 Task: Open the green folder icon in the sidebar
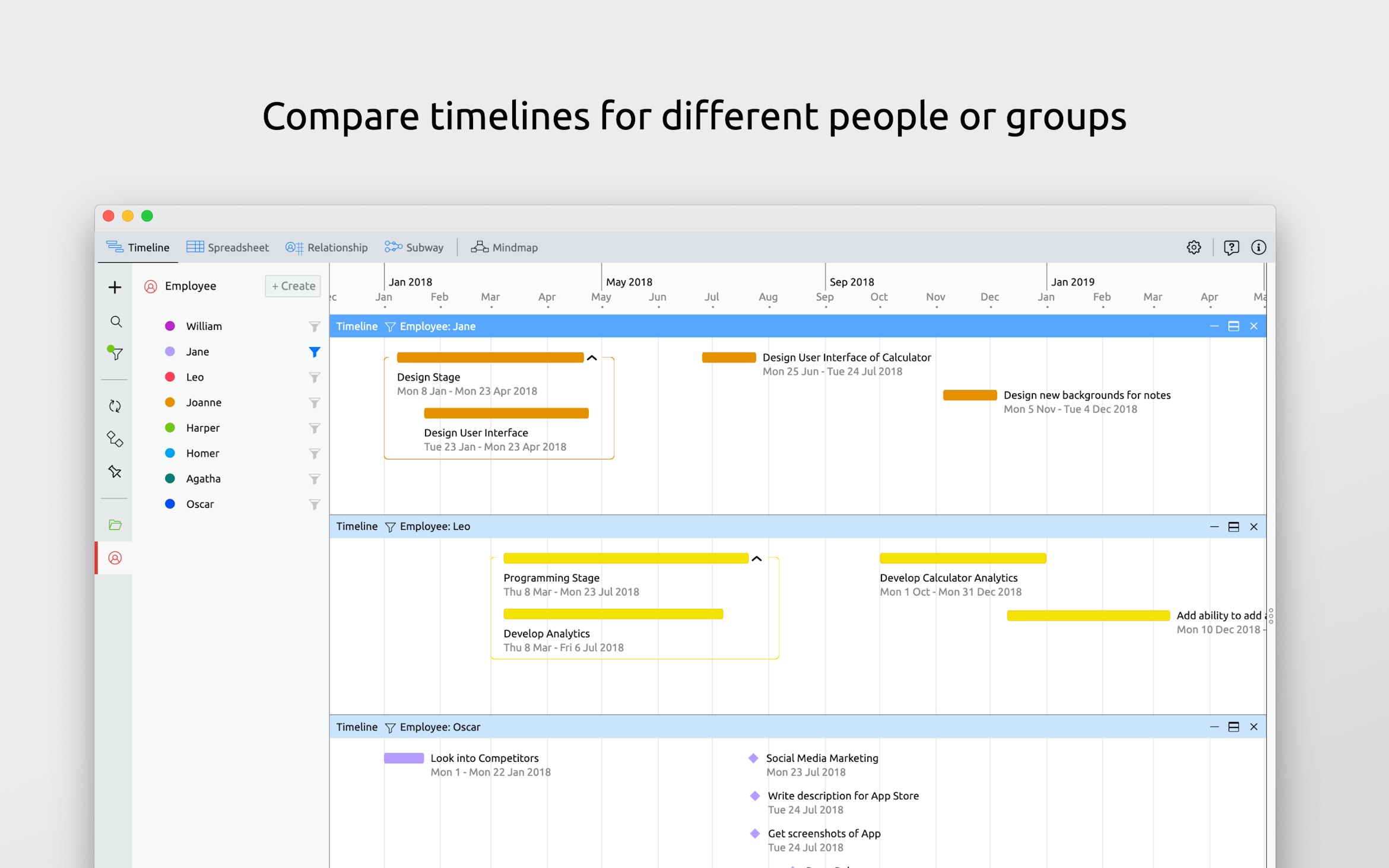point(115,524)
